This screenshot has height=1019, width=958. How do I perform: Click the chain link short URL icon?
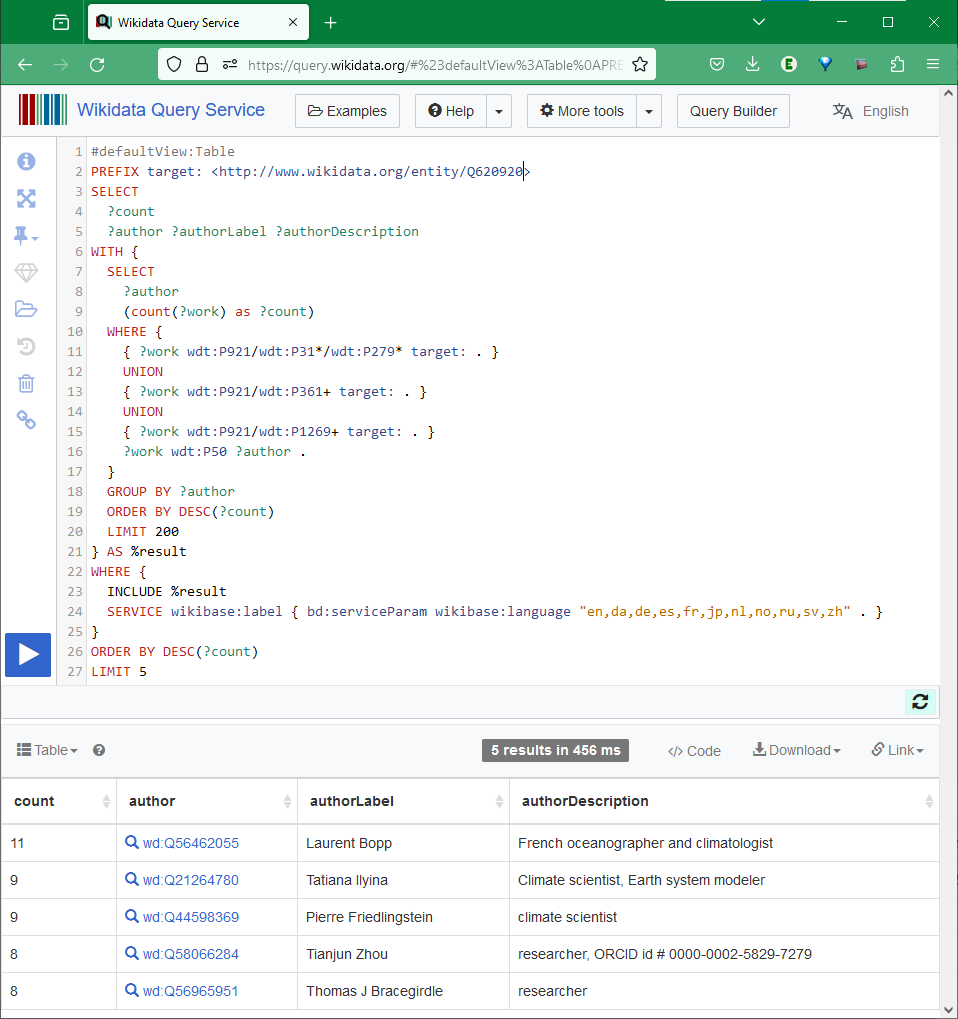26,420
